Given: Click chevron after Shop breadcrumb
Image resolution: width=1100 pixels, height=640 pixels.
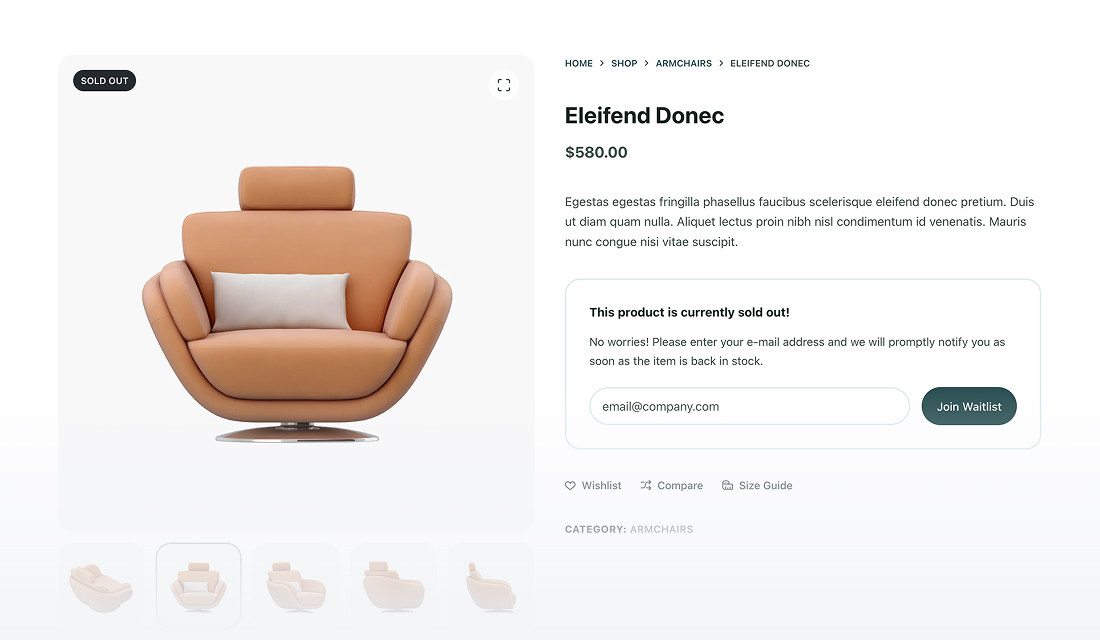Looking at the screenshot, I should [647, 63].
